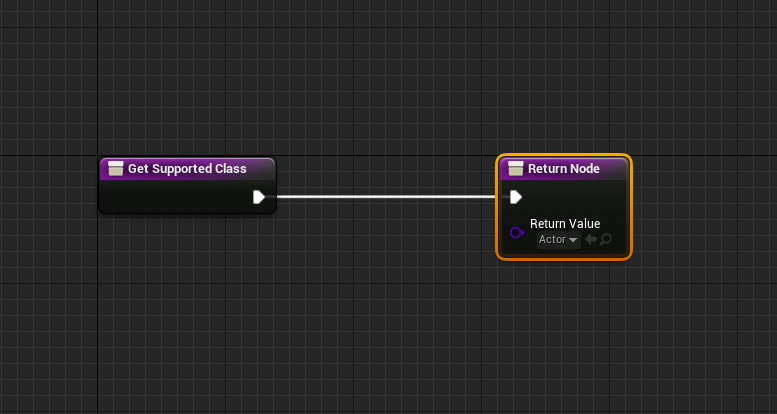
Task: Select the Get Supported Class node title
Action: 187,169
